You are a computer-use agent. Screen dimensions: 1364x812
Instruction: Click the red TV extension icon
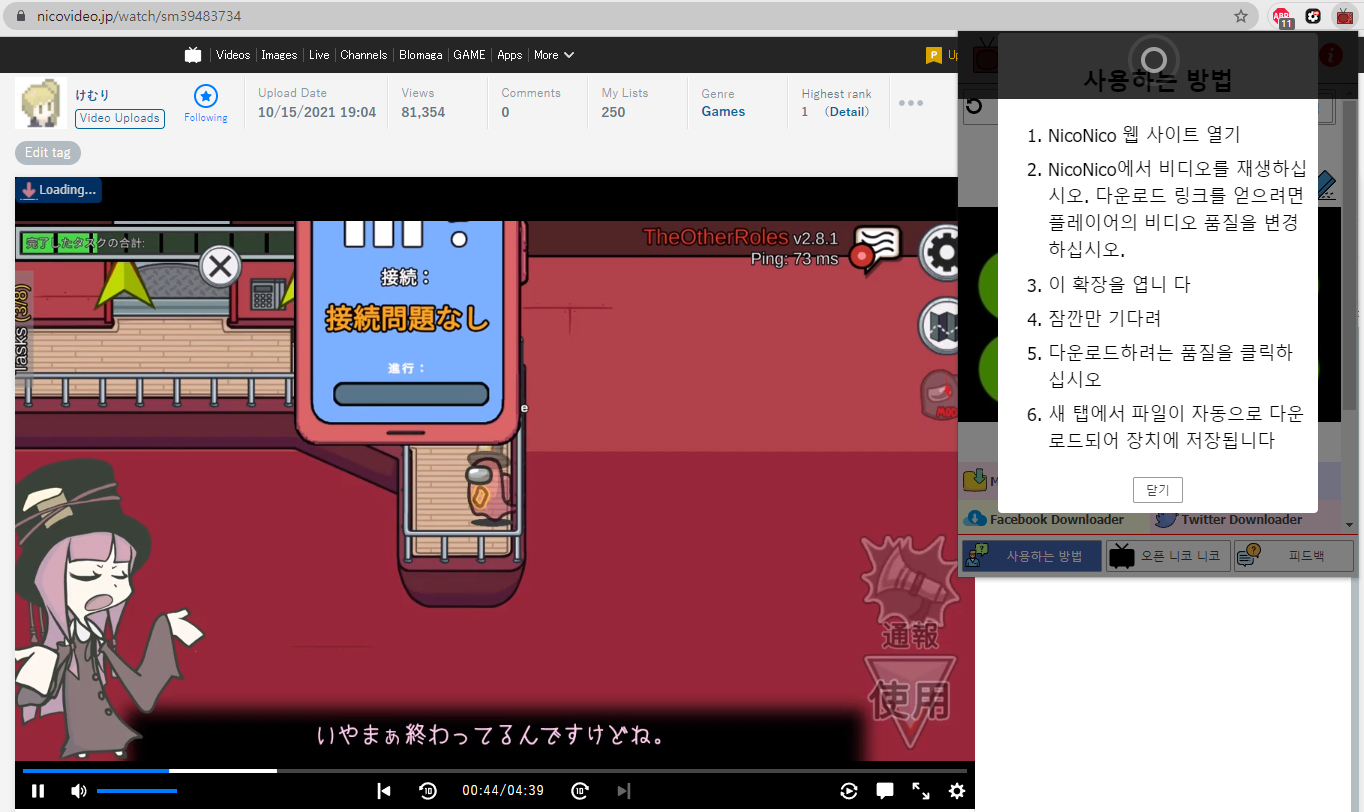(1344, 17)
